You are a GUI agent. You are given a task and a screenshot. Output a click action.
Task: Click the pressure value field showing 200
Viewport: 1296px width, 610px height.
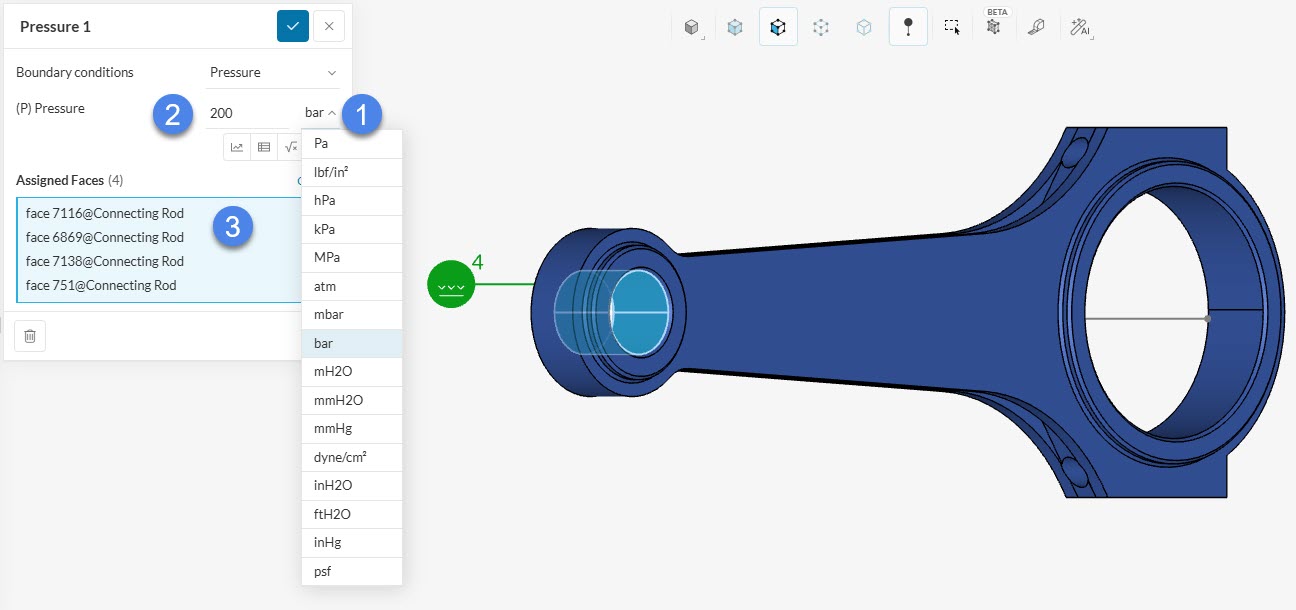point(245,113)
